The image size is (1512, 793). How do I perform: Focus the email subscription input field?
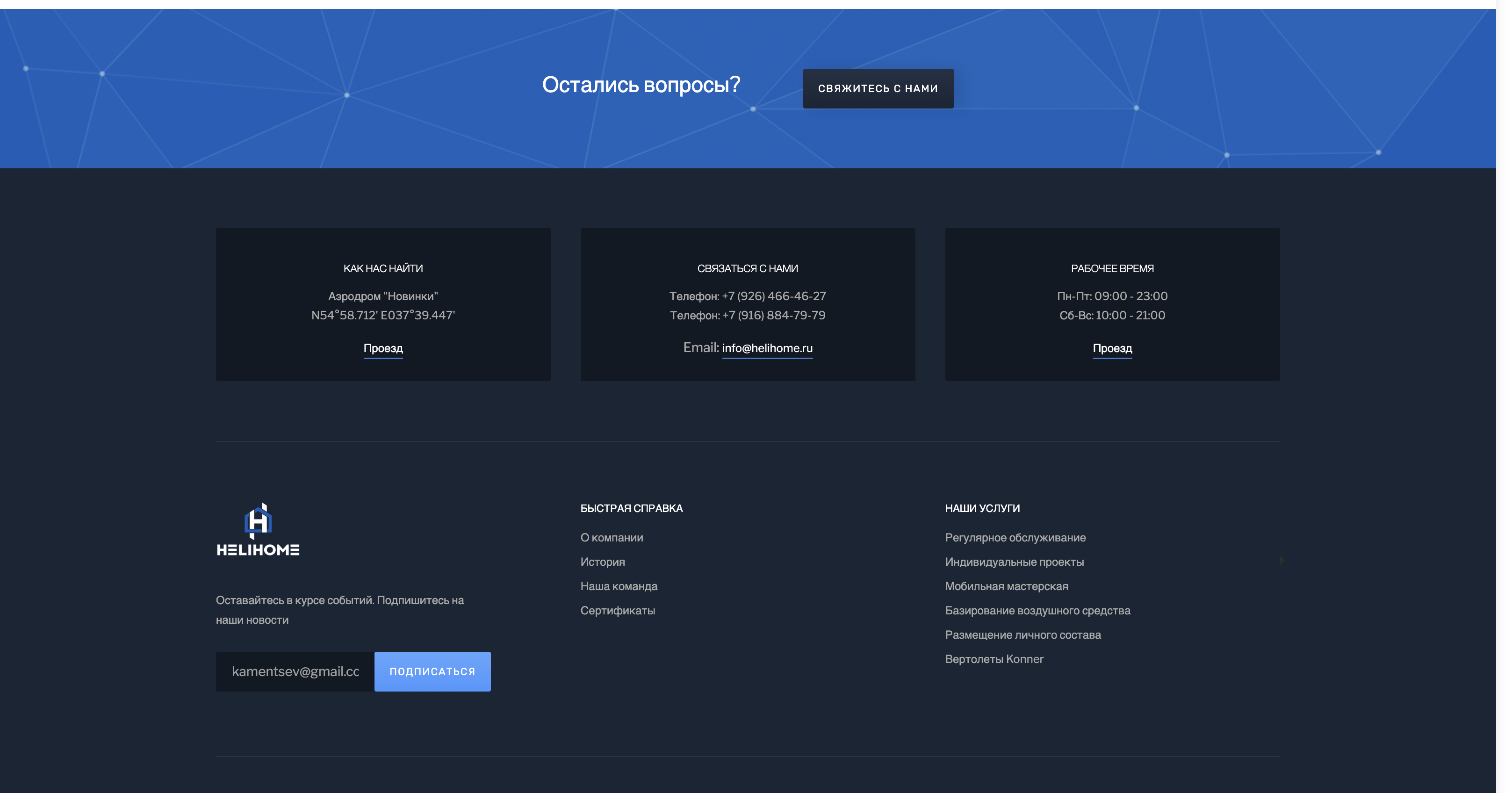point(295,671)
